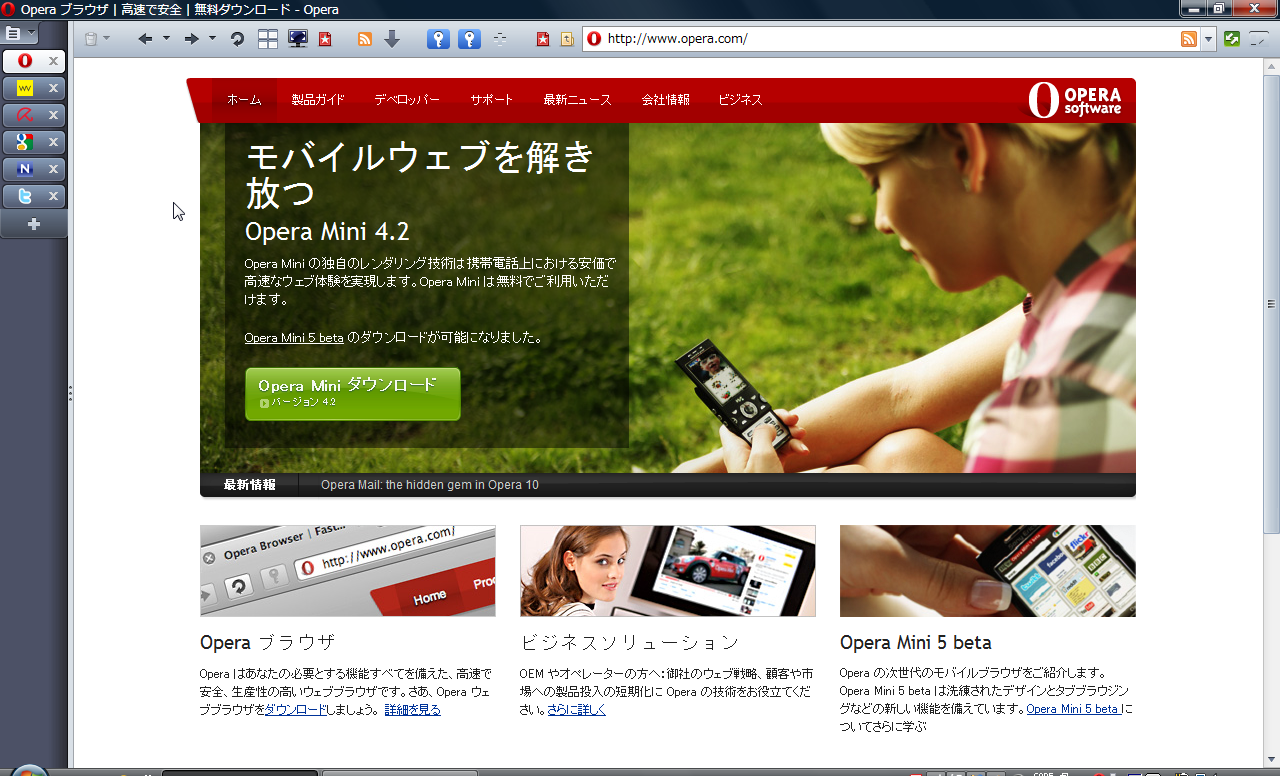Click the red star bookmark icon beside the monitor

point(325,39)
